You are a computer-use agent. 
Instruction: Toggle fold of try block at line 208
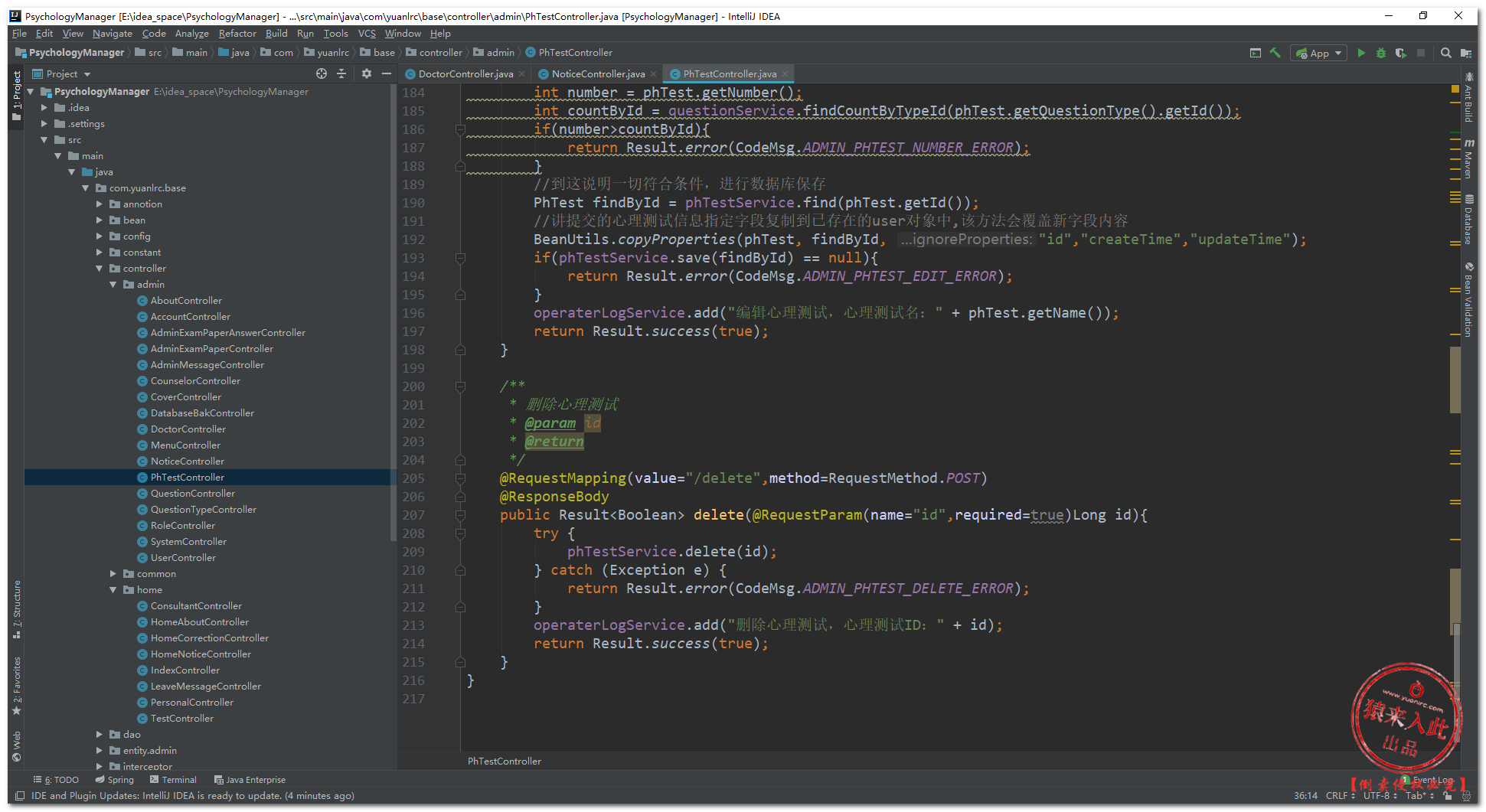[460, 533]
